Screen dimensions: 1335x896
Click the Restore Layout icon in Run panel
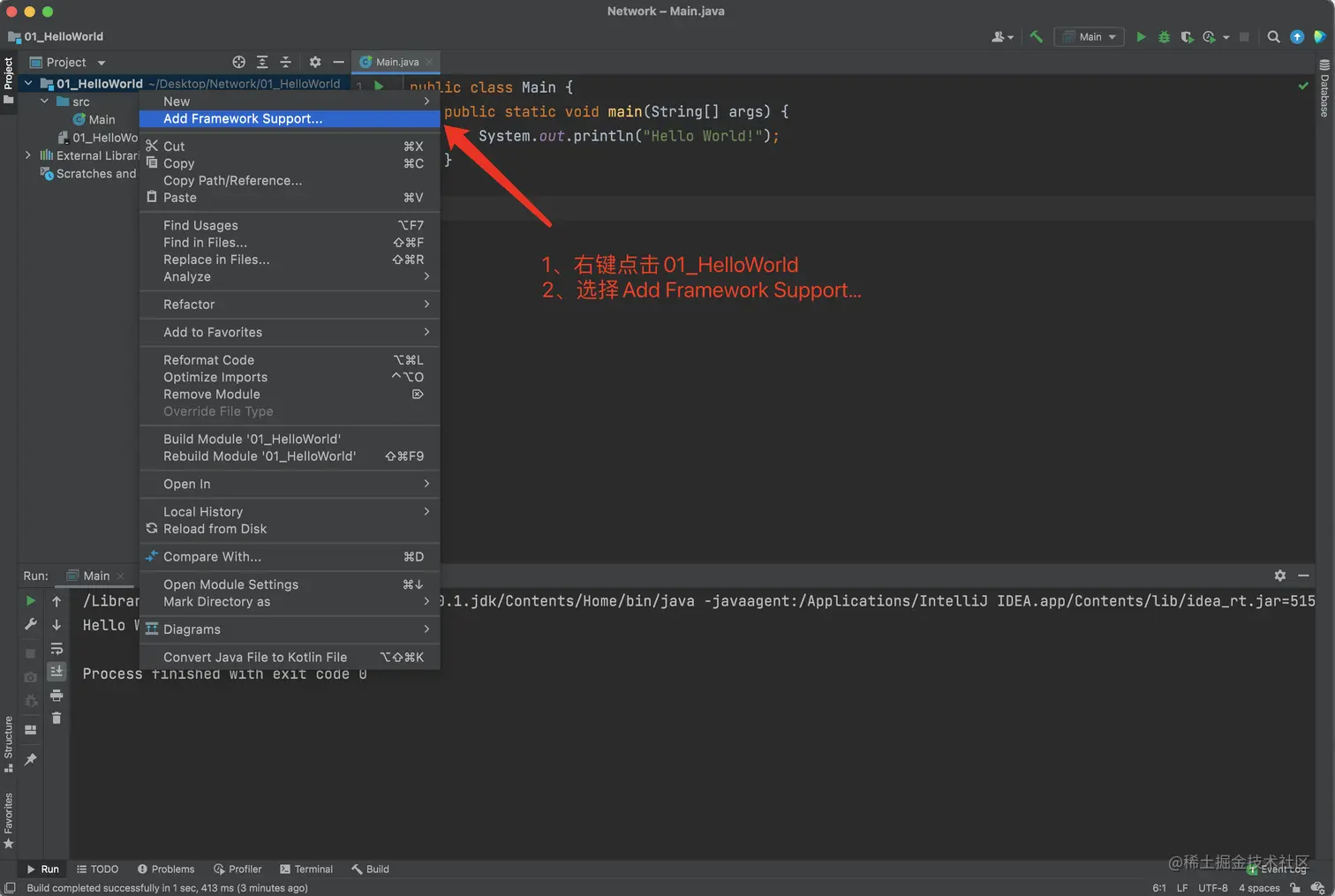31,730
